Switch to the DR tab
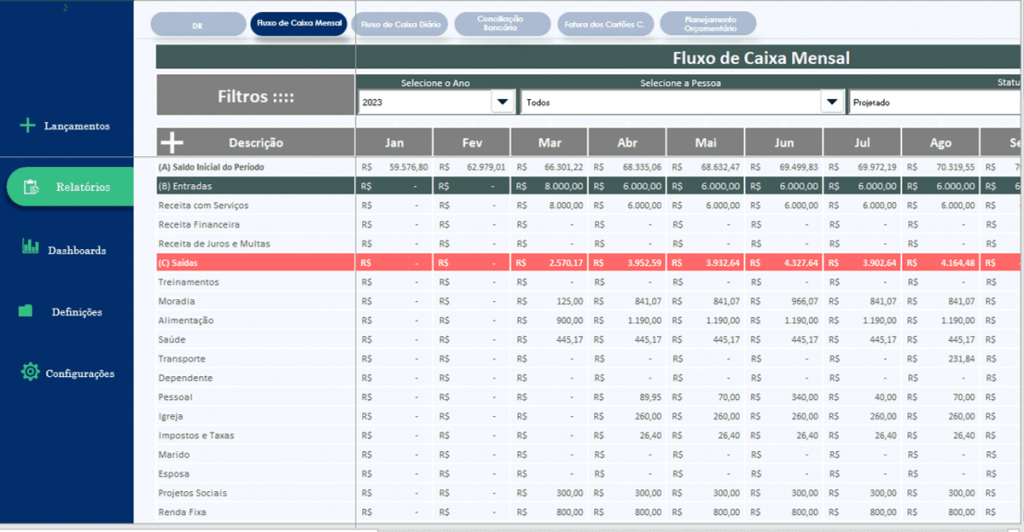This screenshot has width=1024, height=532. pyautogui.click(x=198, y=25)
